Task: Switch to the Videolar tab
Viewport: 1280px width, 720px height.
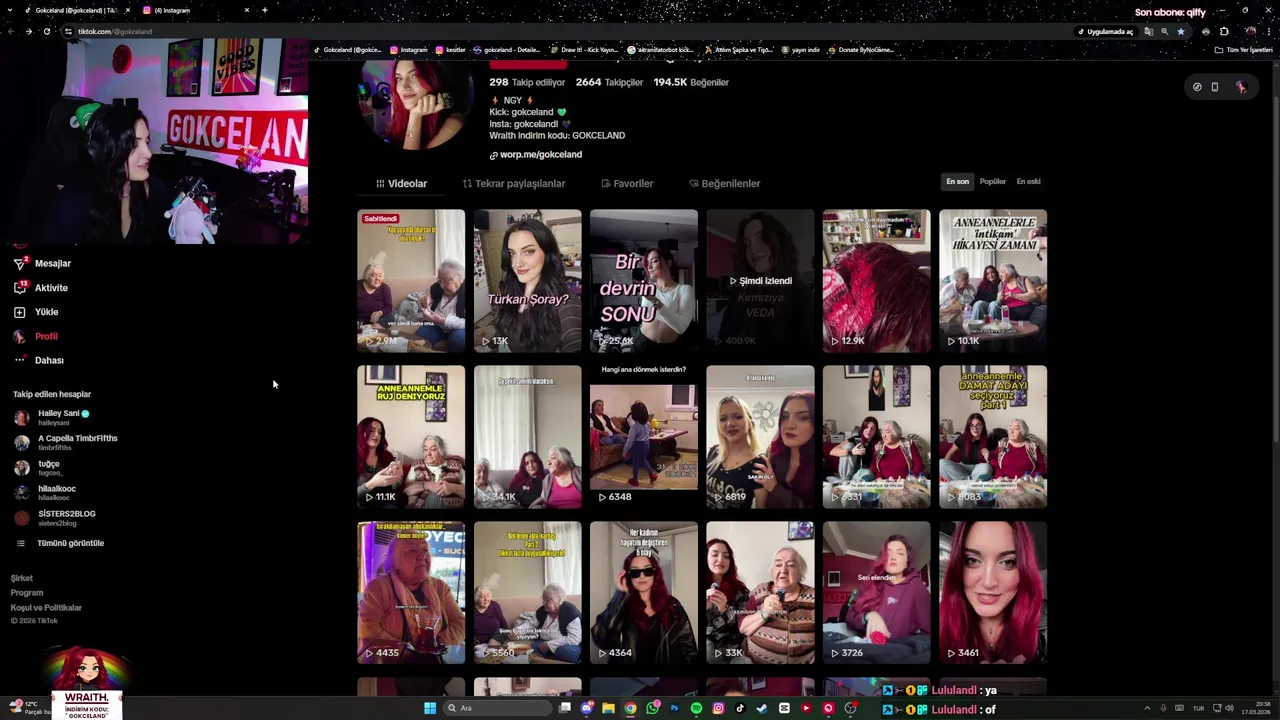Action: click(x=401, y=184)
